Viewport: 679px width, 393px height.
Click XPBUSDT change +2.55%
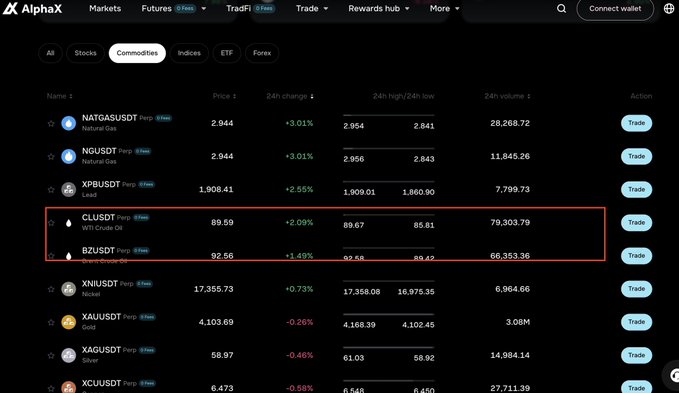coord(299,190)
